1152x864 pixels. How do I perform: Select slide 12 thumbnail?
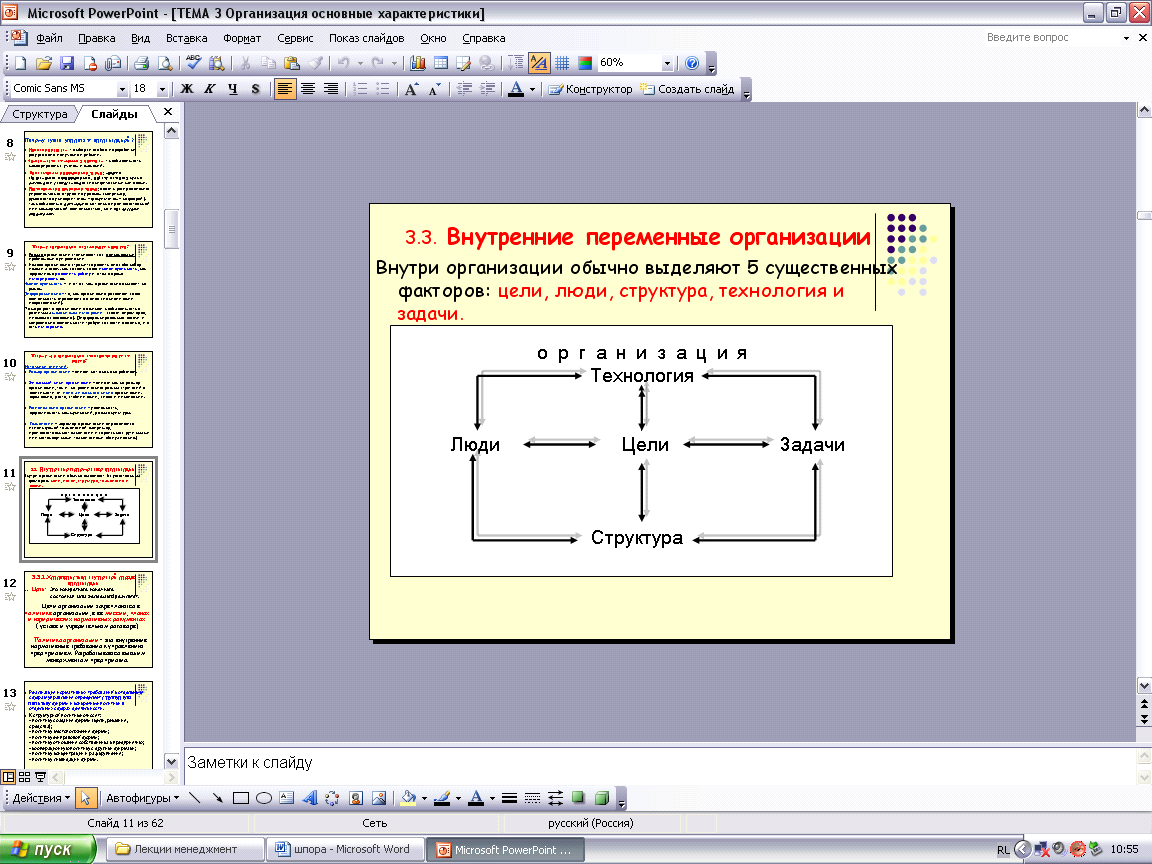[88, 619]
